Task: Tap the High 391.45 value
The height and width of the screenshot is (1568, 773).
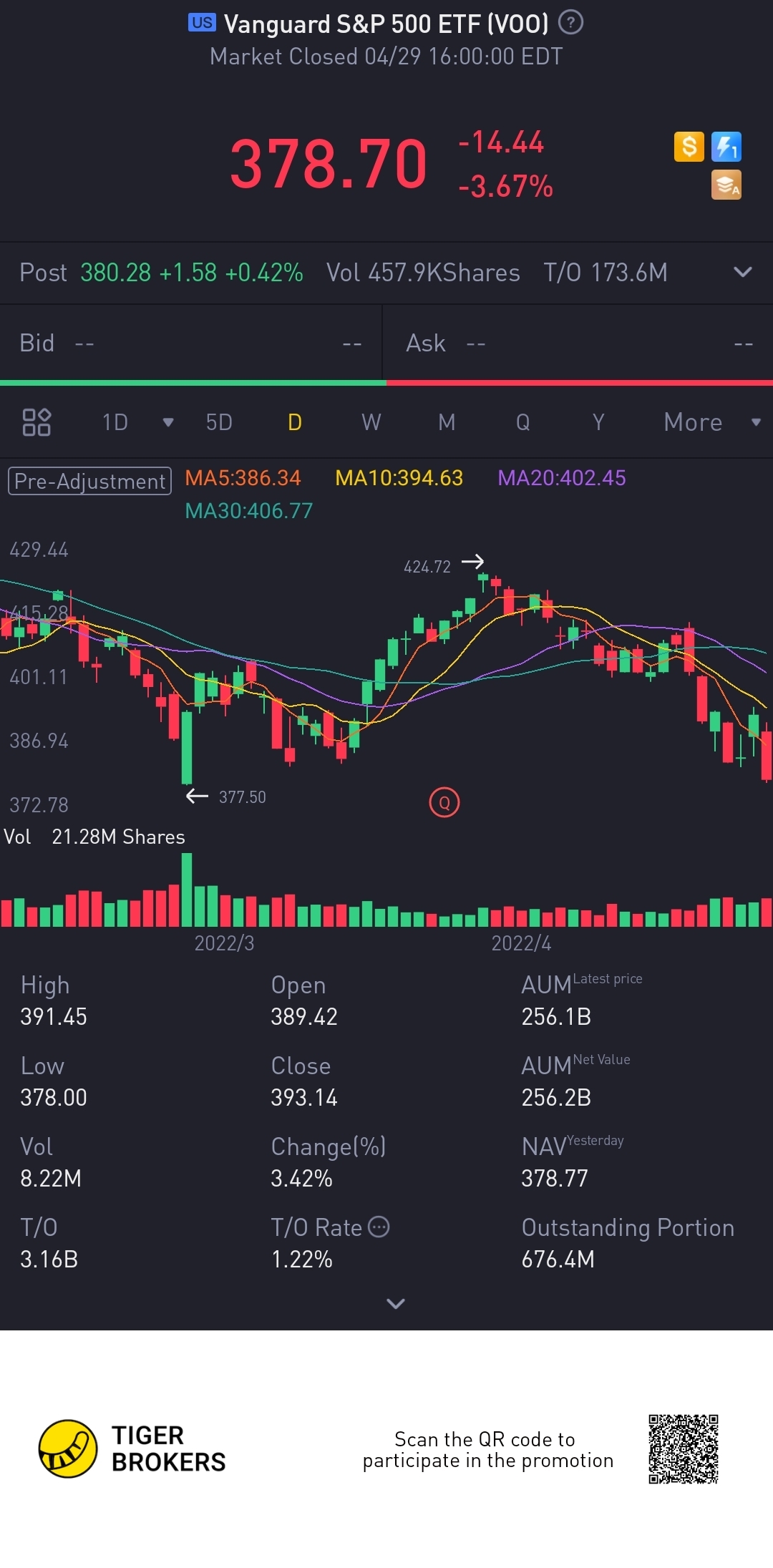Action: 54,1016
